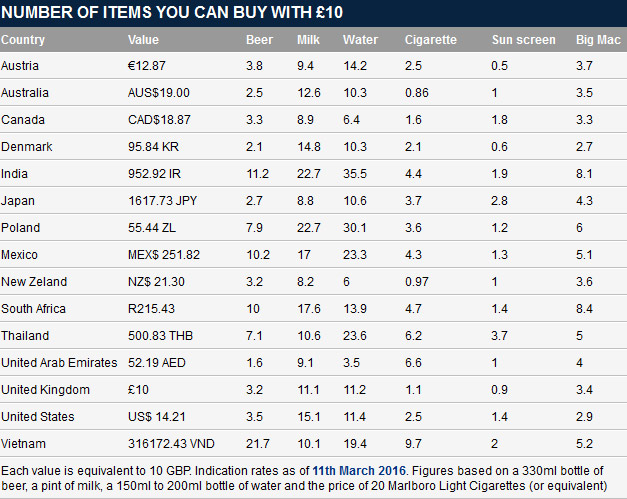Click the Value column header
The image size is (627, 499).
tap(143, 40)
